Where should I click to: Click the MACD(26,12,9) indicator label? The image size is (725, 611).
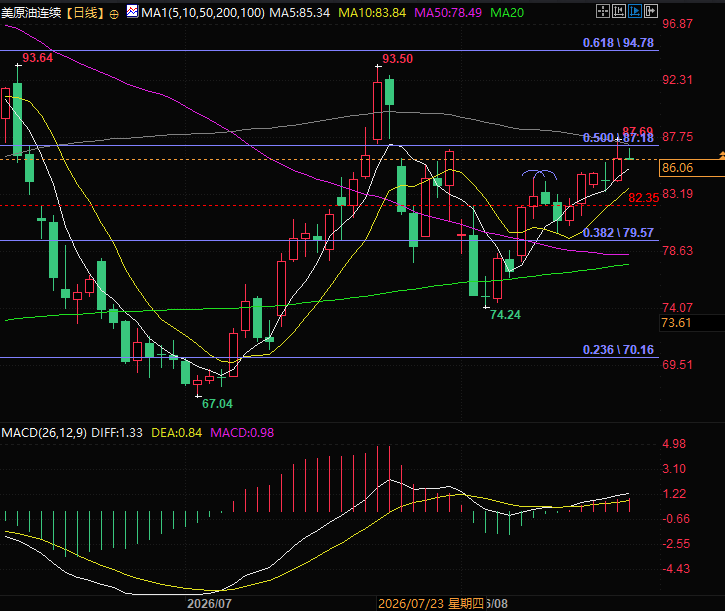pyautogui.click(x=44, y=432)
